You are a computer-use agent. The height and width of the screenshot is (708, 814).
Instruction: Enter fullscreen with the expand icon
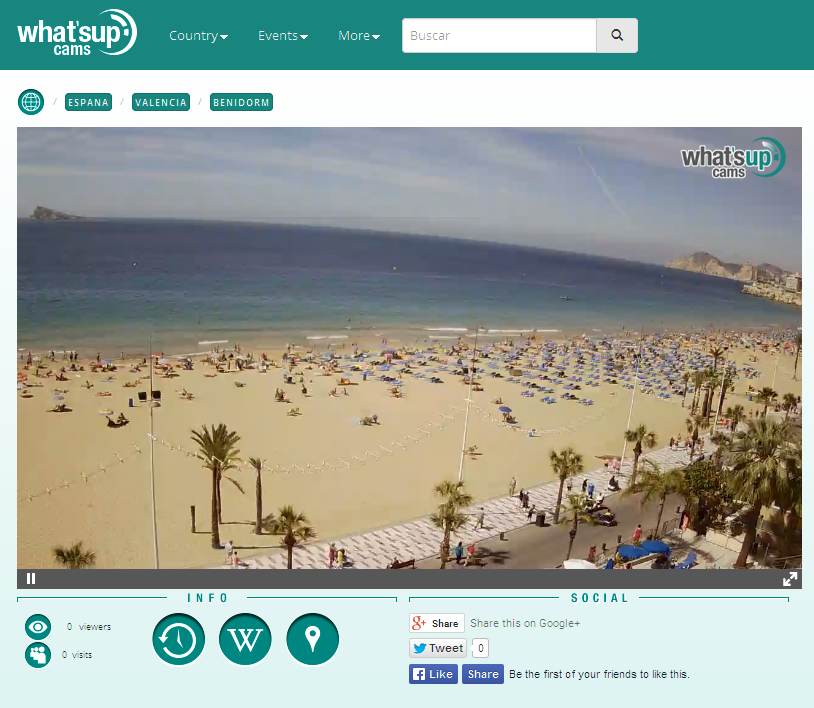coord(790,579)
